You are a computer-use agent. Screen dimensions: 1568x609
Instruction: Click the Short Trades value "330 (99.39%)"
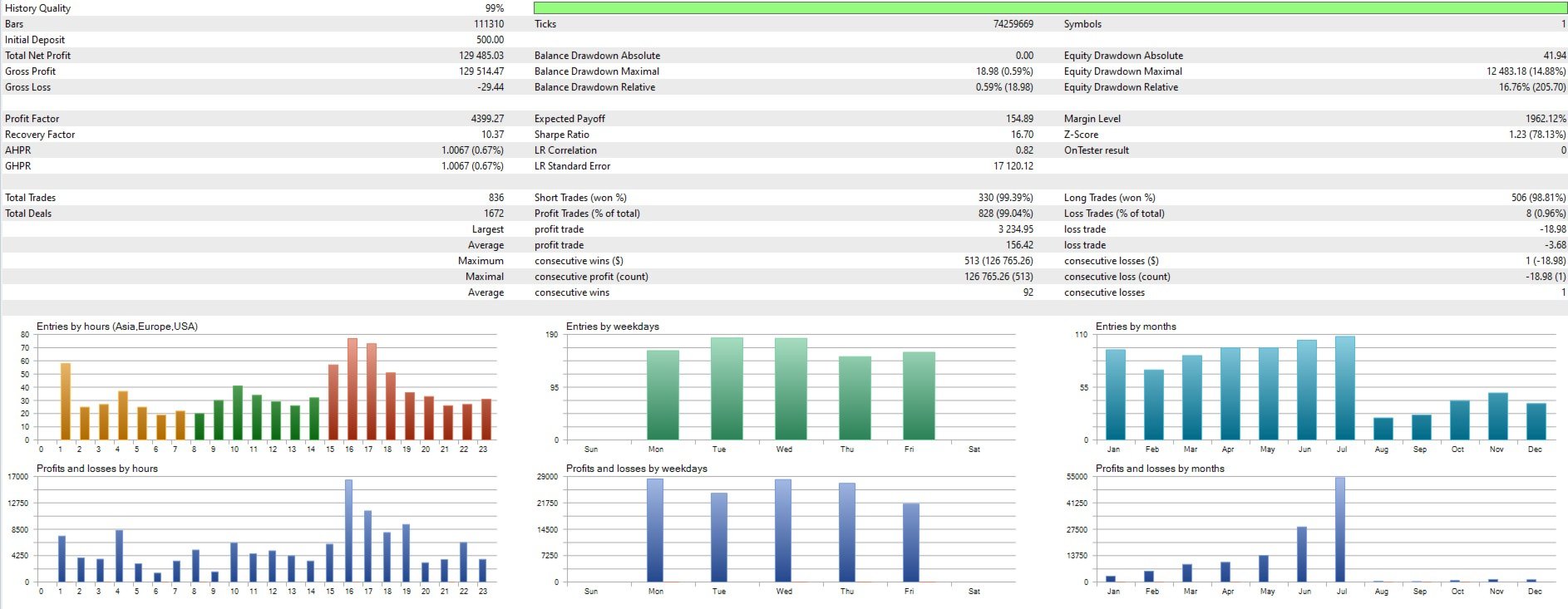point(1006,198)
